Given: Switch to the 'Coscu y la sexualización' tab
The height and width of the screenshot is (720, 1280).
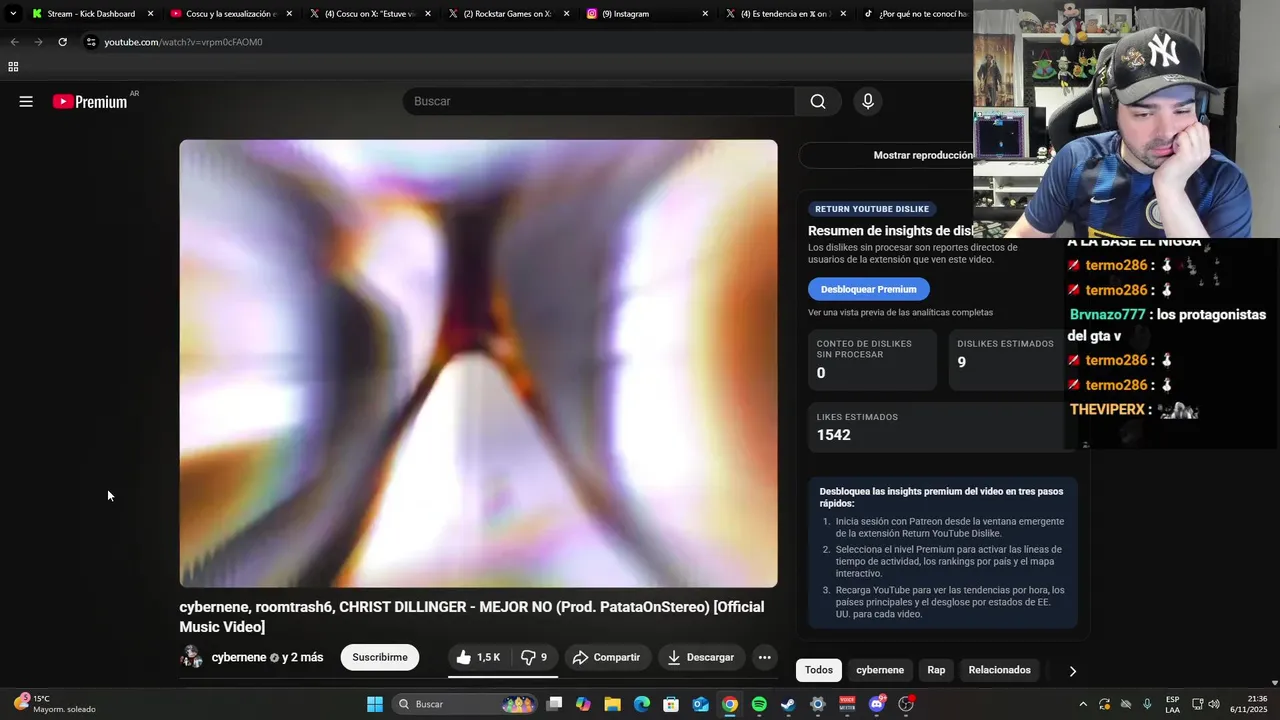Looking at the screenshot, I should coord(231,14).
